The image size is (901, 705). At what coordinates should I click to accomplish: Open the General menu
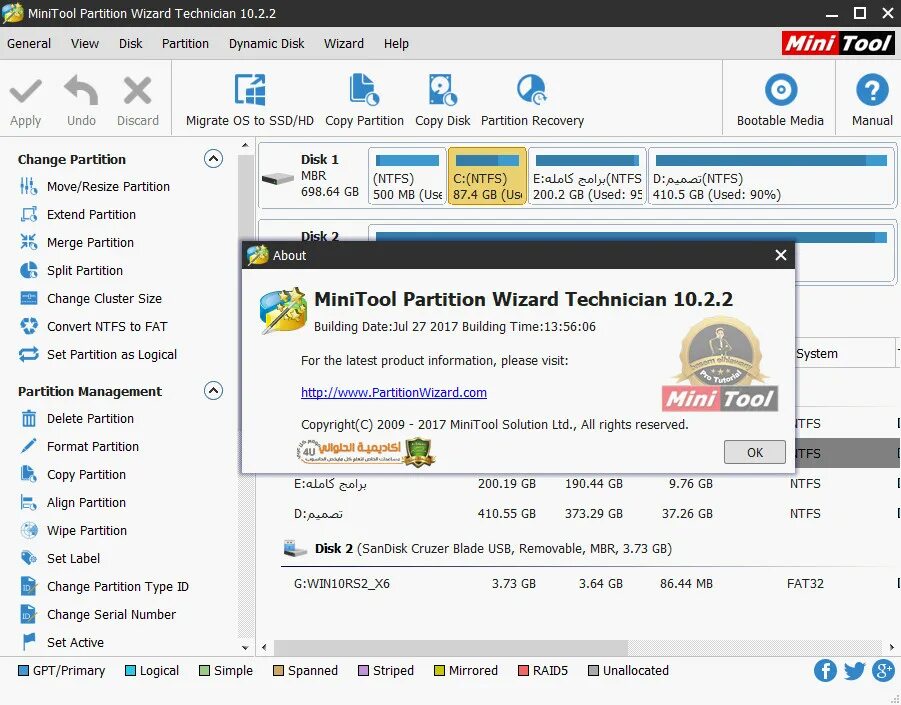pos(29,44)
